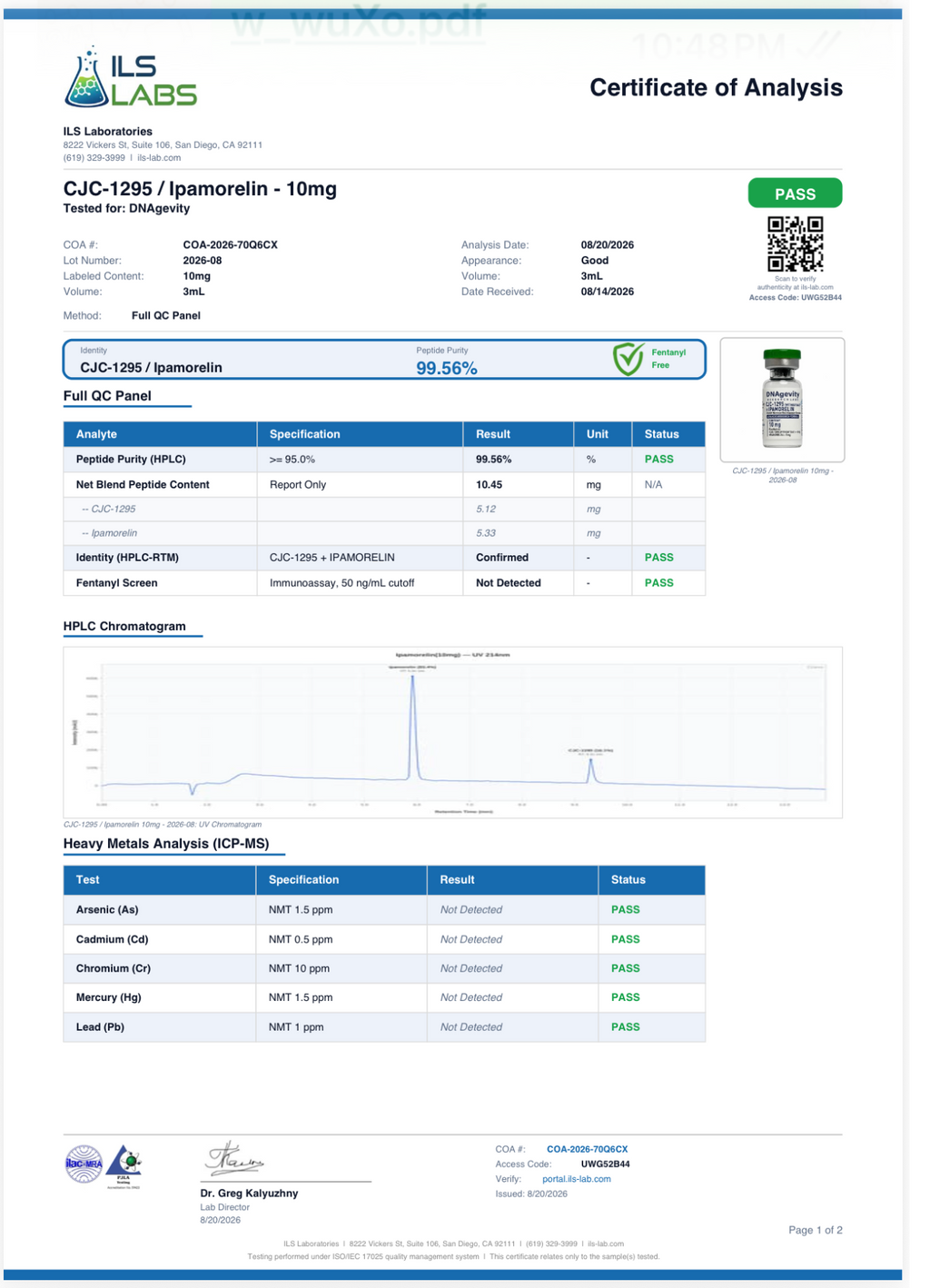The width and height of the screenshot is (930, 1288).
Task: Select the 'Peptide Purity (HPLC)' row label
Action: point(131,460)
